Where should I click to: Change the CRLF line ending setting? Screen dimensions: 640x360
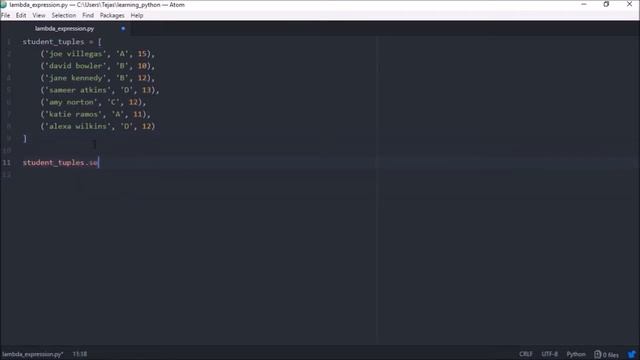point(526,354)
